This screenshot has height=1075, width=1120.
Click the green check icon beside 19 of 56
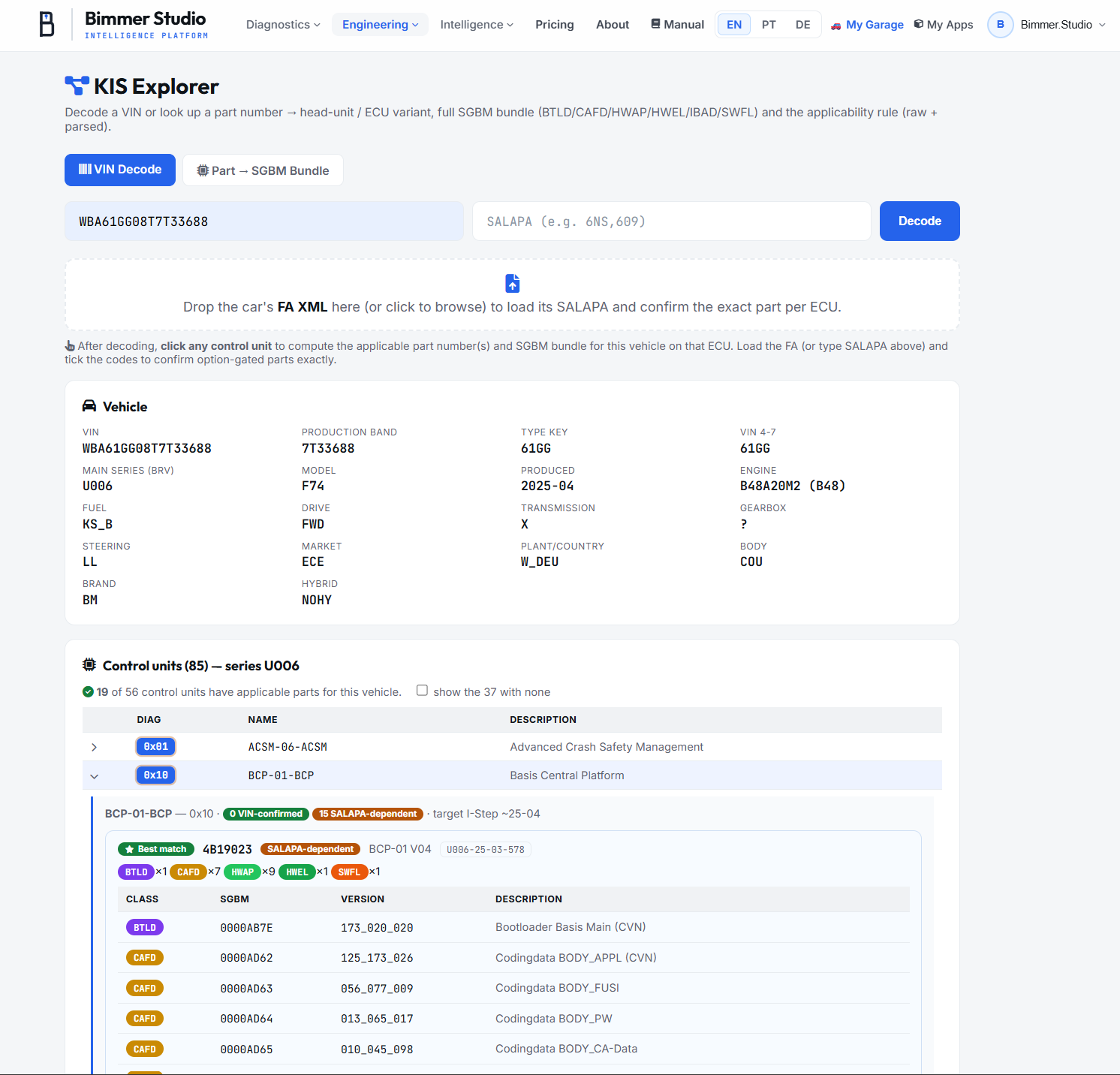point(88,692)
